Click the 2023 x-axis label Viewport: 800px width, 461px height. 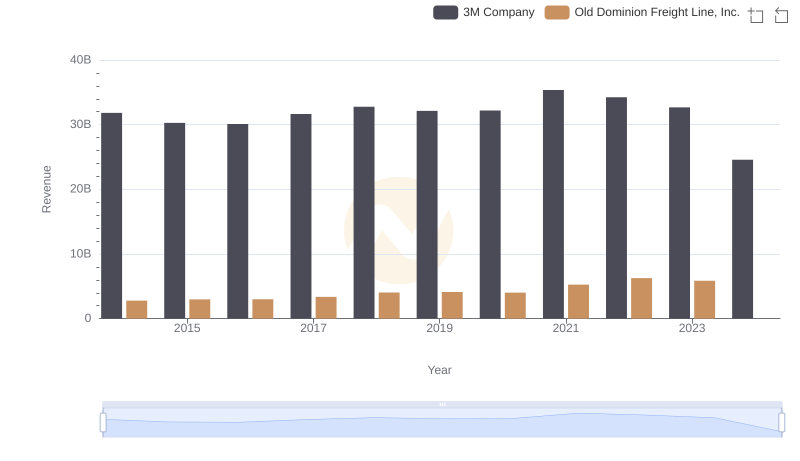click(692, 328)
